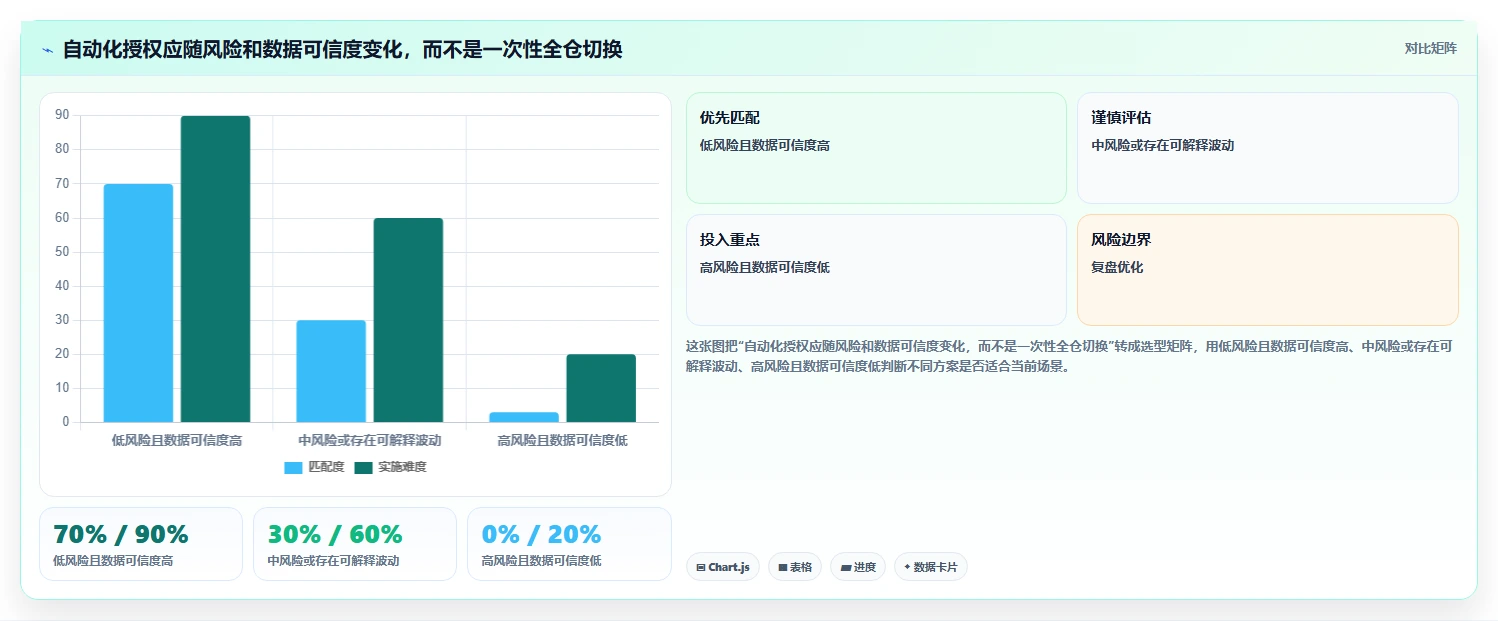Click the 匹配度 legend label

pyautogui.click(x=326, y=468)
